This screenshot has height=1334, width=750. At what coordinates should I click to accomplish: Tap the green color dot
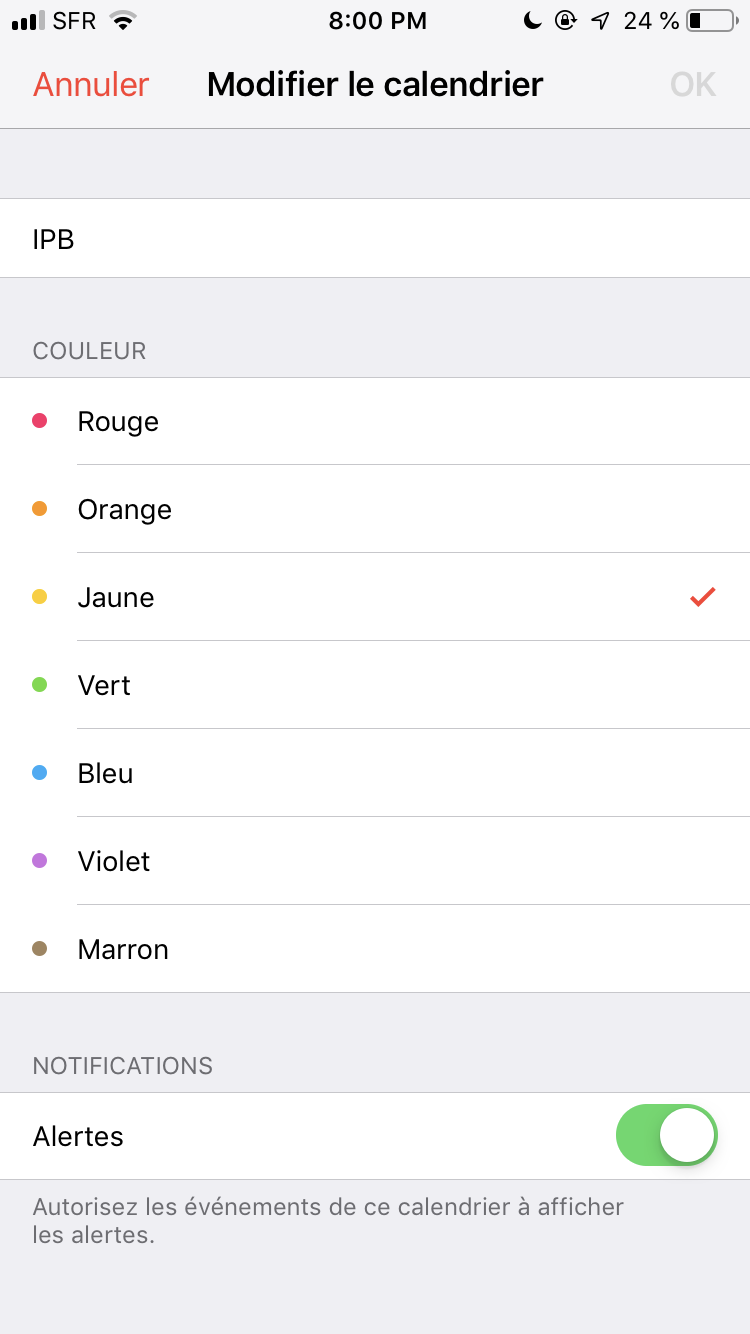coord(40,685)
